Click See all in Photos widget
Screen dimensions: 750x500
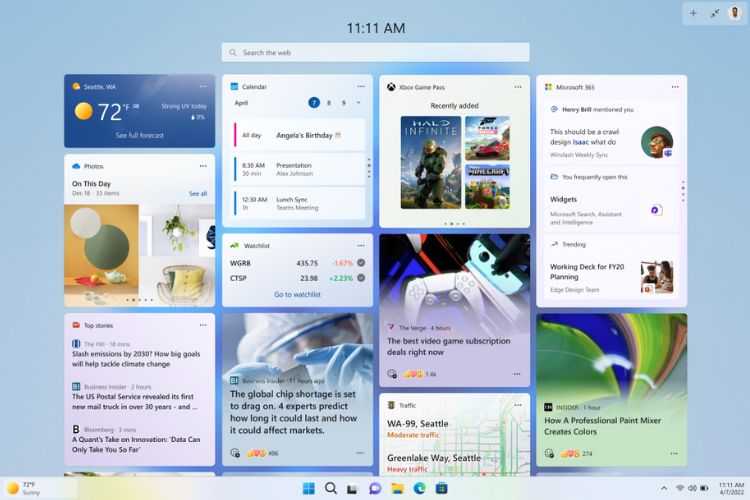198,193
